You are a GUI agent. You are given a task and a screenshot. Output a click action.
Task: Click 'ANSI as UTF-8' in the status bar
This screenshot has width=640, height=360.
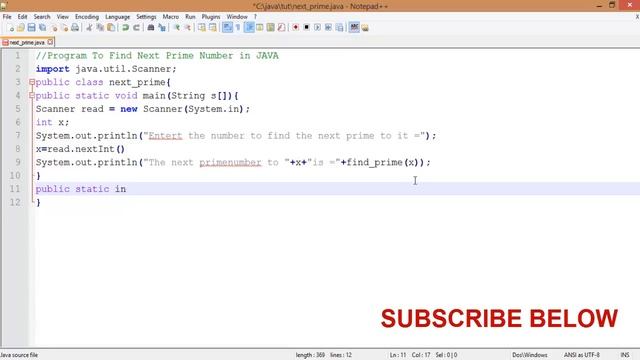tap(582, 355)
